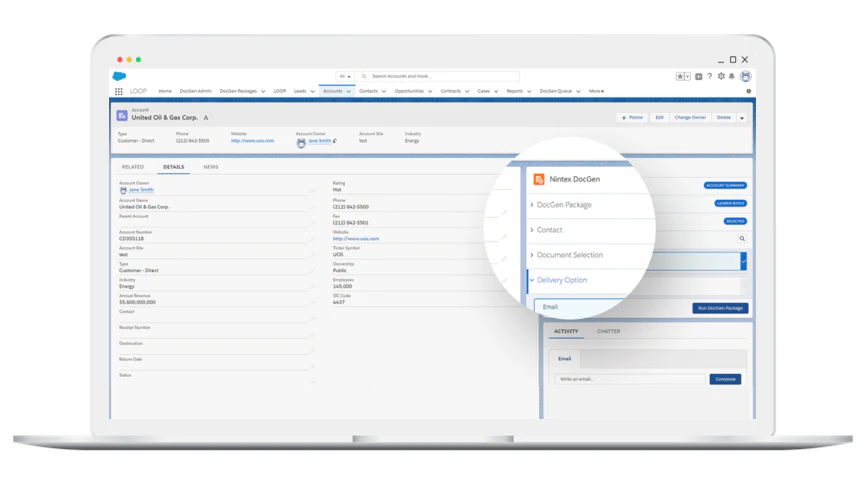Open the Website link in Details fields
The width and height of the screenshot is (865, 483).
point(356,239)
